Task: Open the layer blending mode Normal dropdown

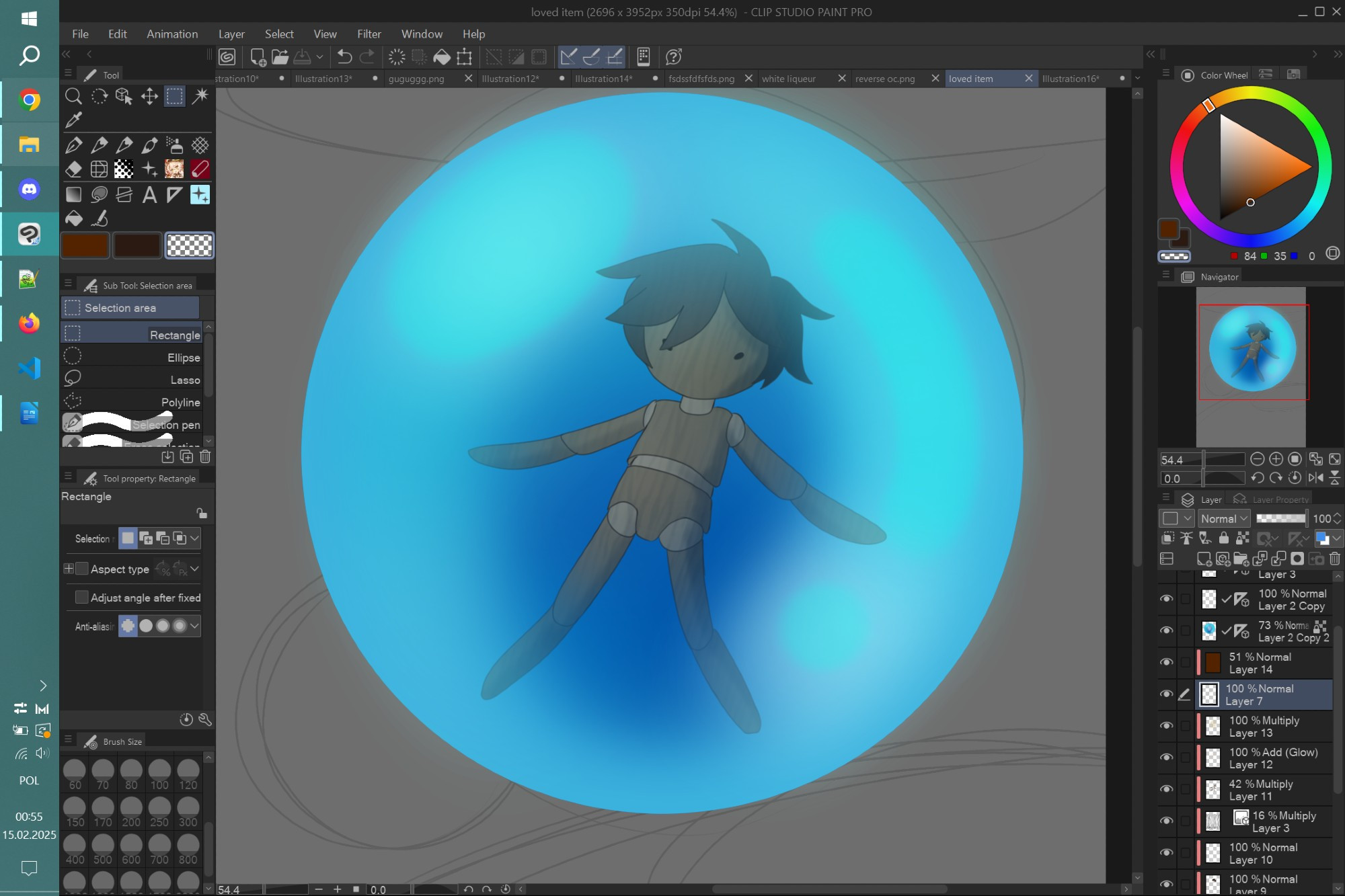Action: 1224,518
